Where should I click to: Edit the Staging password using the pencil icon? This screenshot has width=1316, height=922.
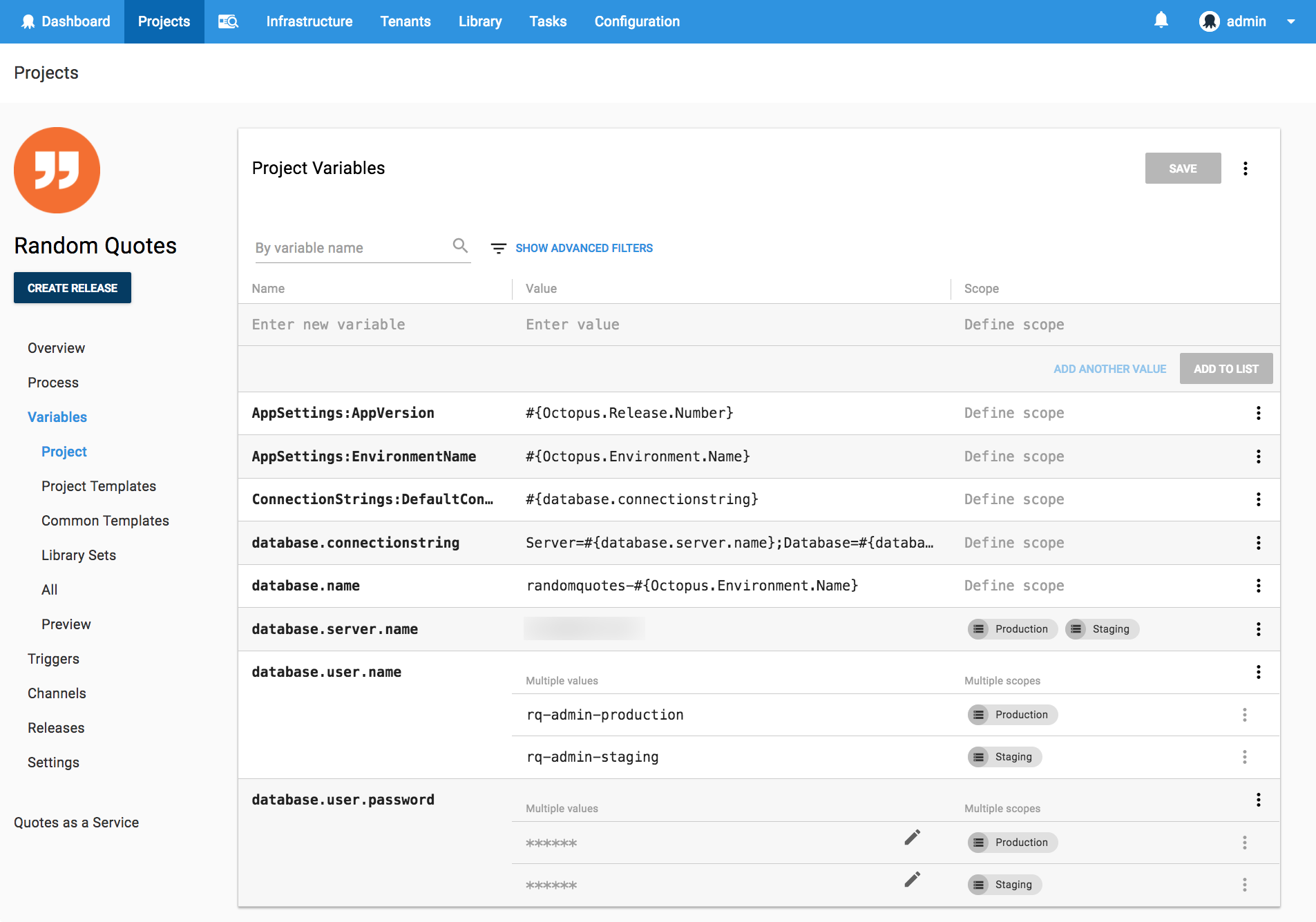(x=911, y=879)
